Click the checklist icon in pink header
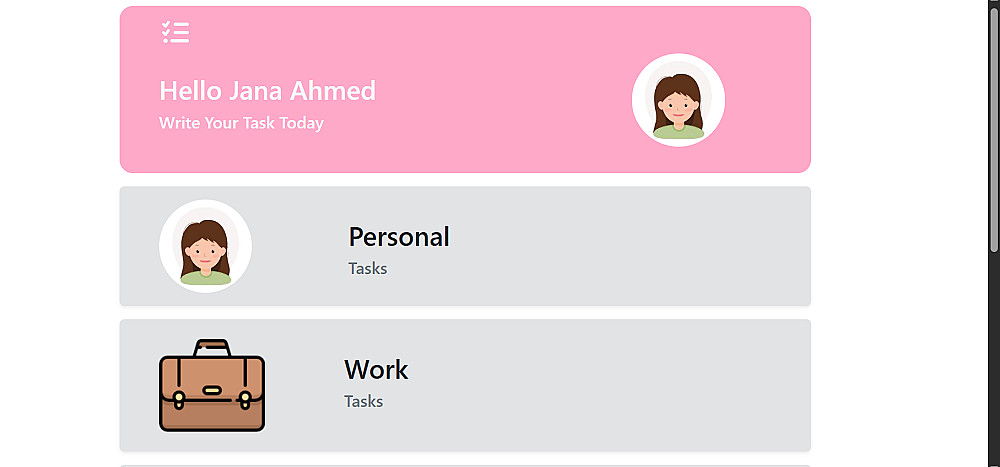1000x467 pixels. 175,33
